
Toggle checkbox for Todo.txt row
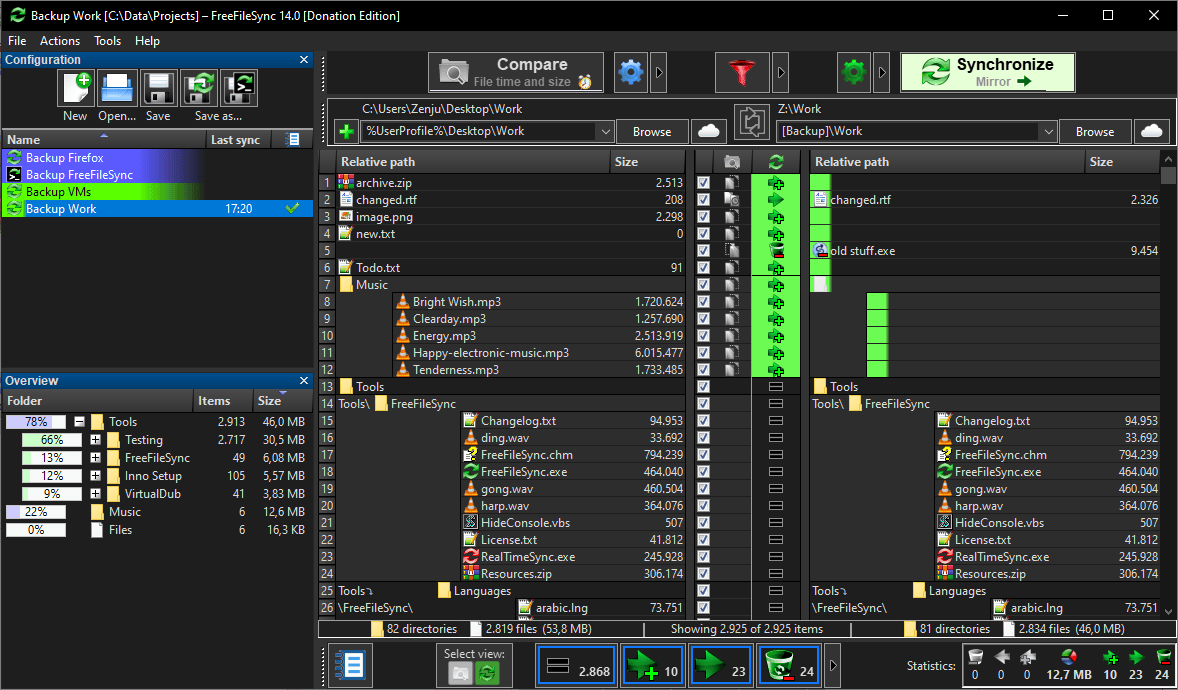pyautogui.click(x=703, y=268)
